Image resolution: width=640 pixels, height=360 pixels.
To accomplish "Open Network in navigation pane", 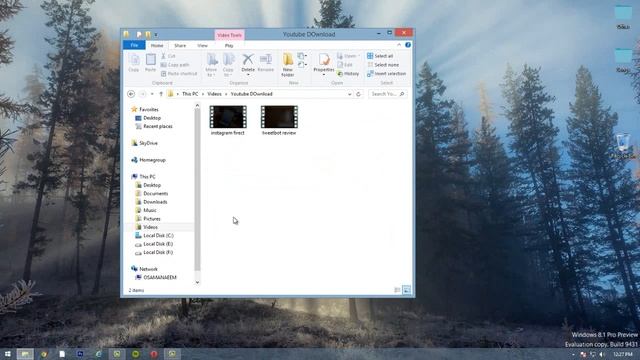I will pos(144,269).
